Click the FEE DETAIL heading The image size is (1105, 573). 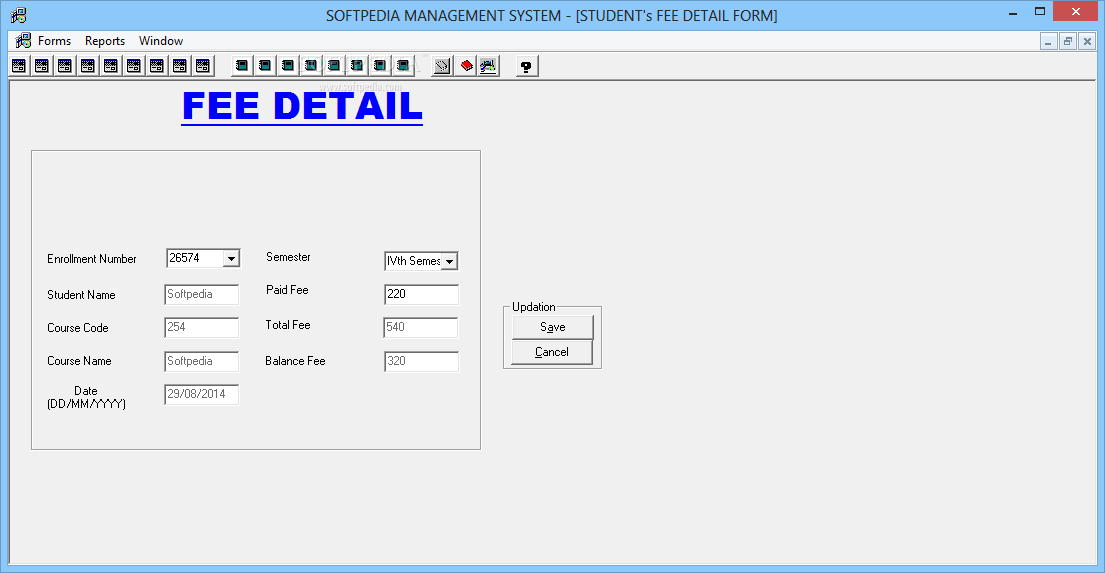coord(302,107)
